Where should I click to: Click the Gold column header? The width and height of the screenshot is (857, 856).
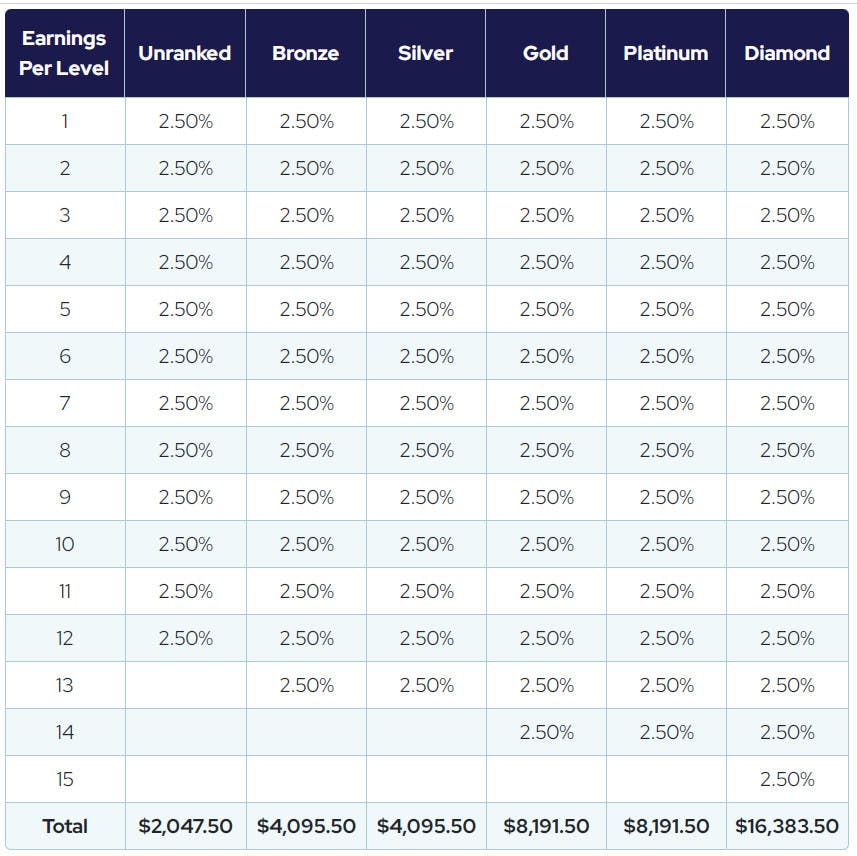point(546,53)
